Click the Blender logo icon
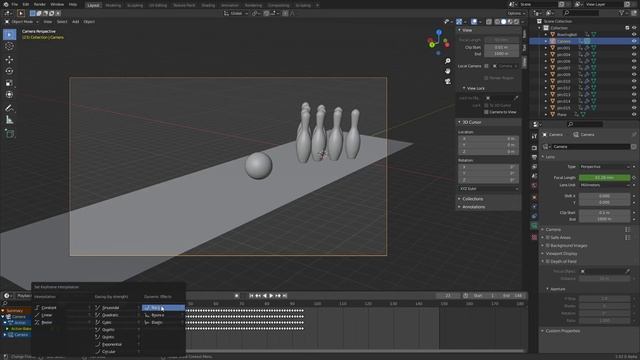 click(6, 4)
